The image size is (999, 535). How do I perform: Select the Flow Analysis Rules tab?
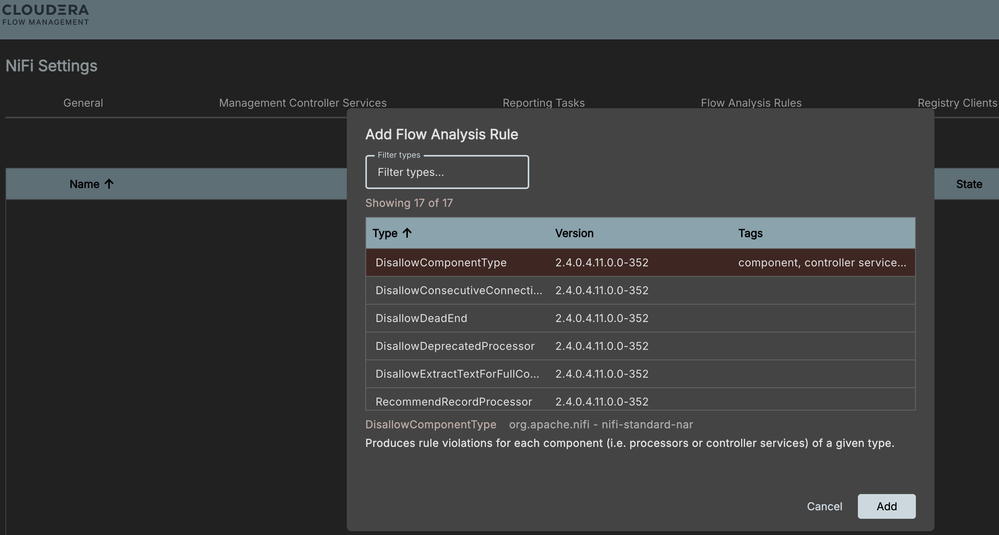pyautogui.click(x=750, y=103)
